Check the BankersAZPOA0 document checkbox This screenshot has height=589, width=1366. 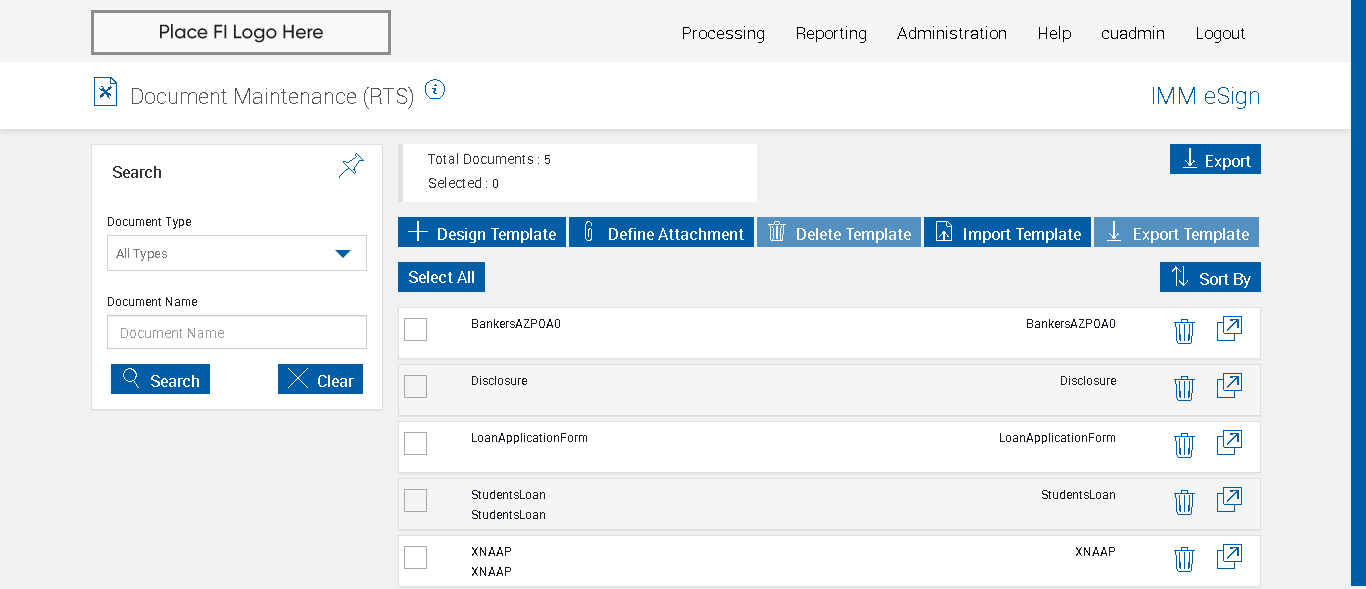tap(415, 329)
